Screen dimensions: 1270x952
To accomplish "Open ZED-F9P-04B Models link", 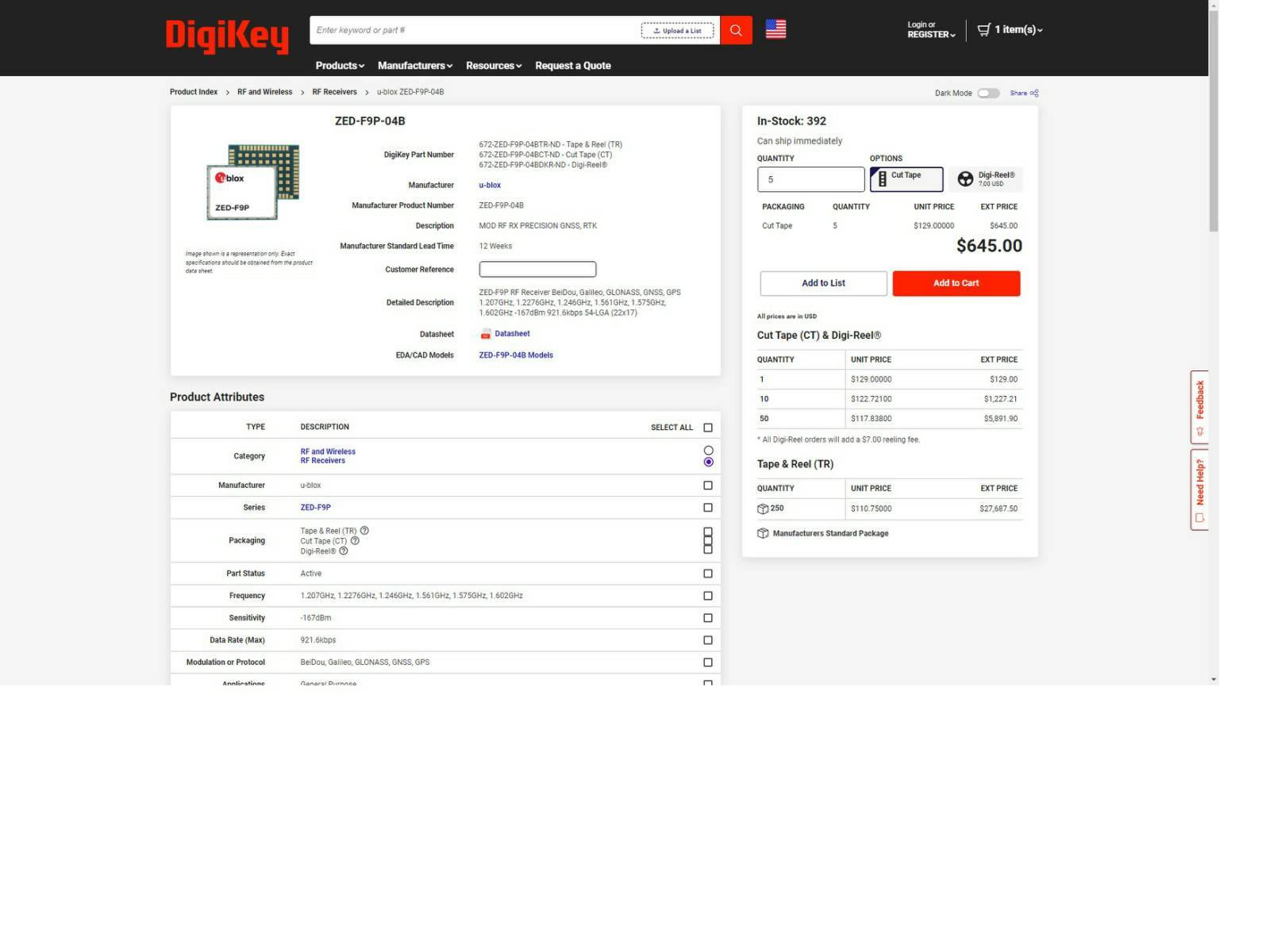I will click(x=516, y=355).
